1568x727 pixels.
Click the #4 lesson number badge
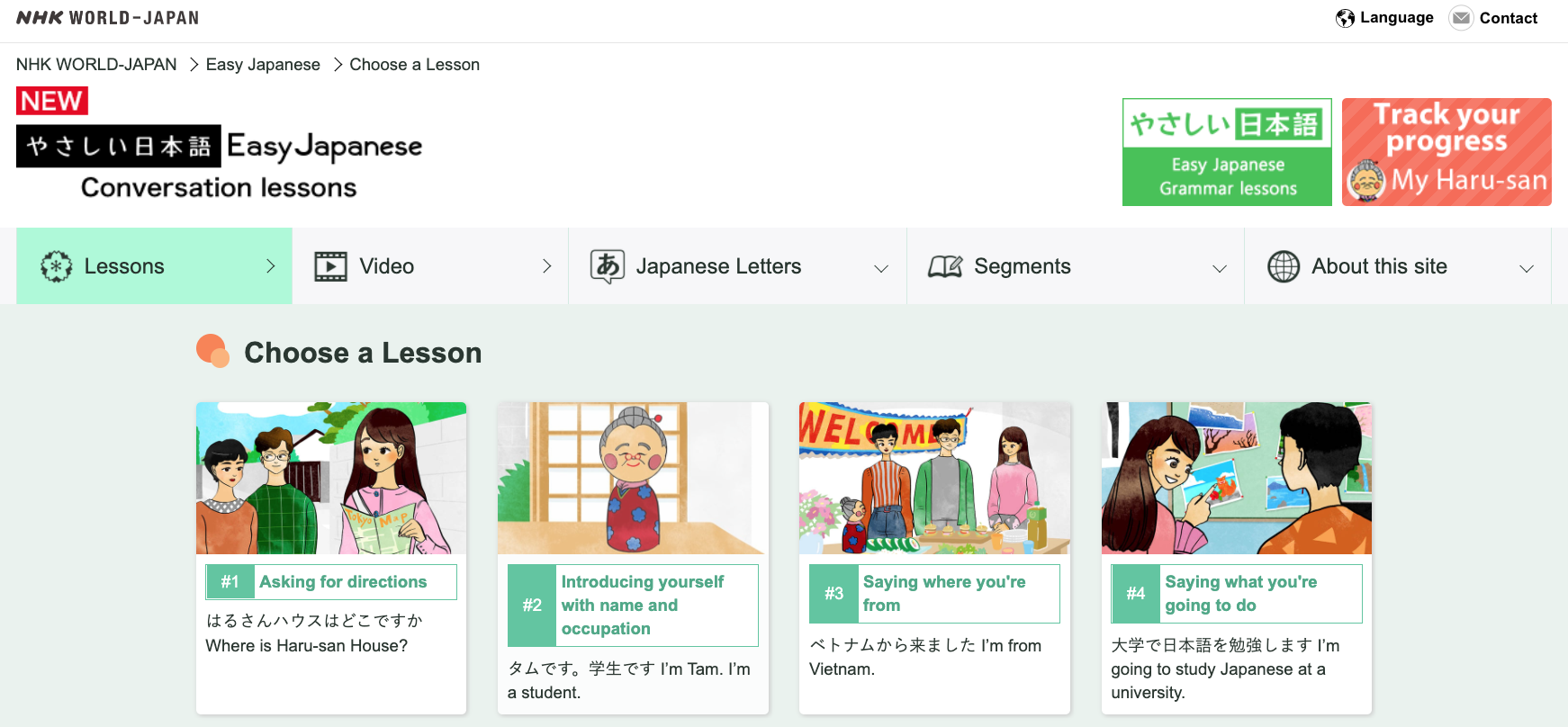(x=1136, y=594)
